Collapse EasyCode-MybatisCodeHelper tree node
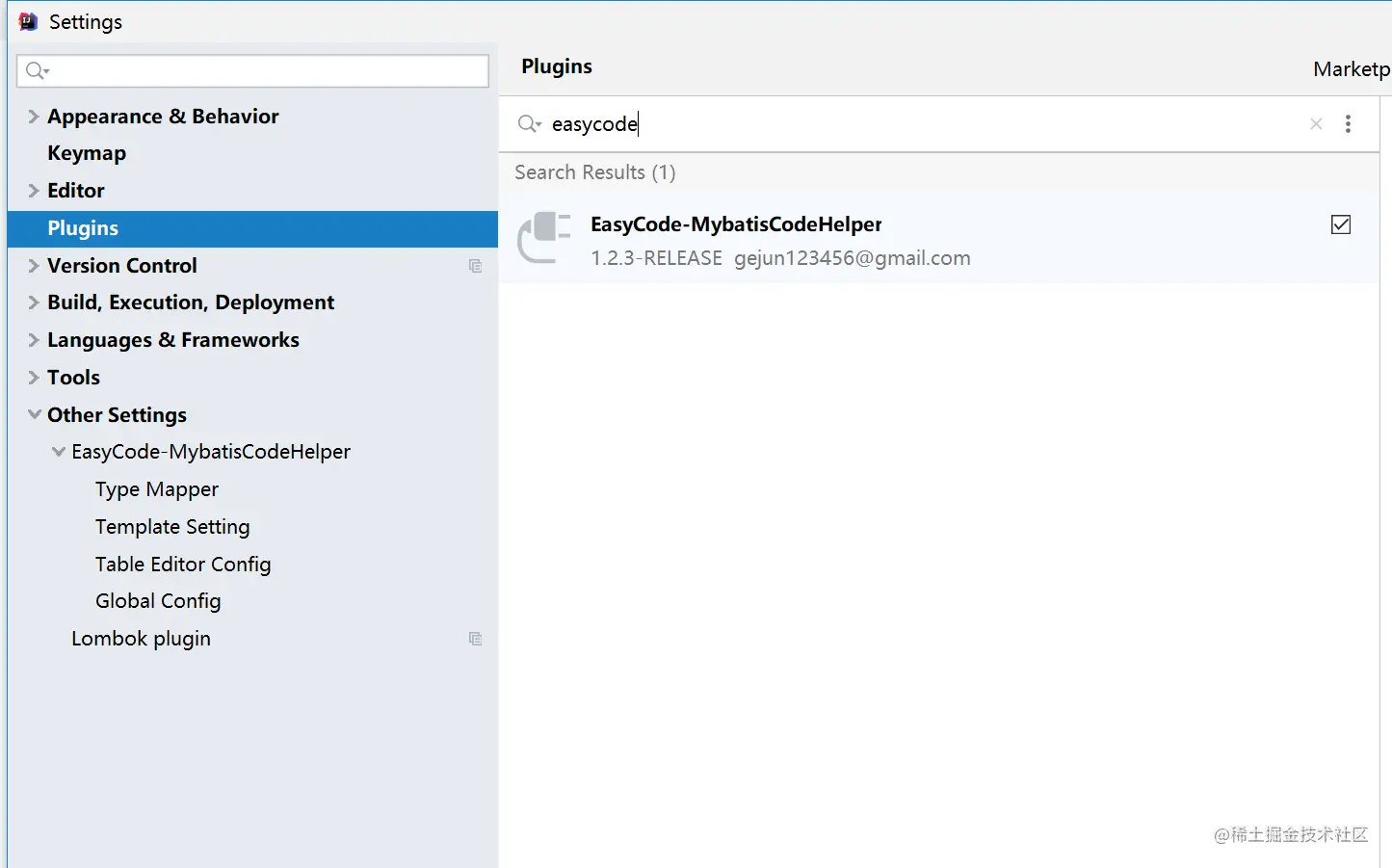 point(58,452)
